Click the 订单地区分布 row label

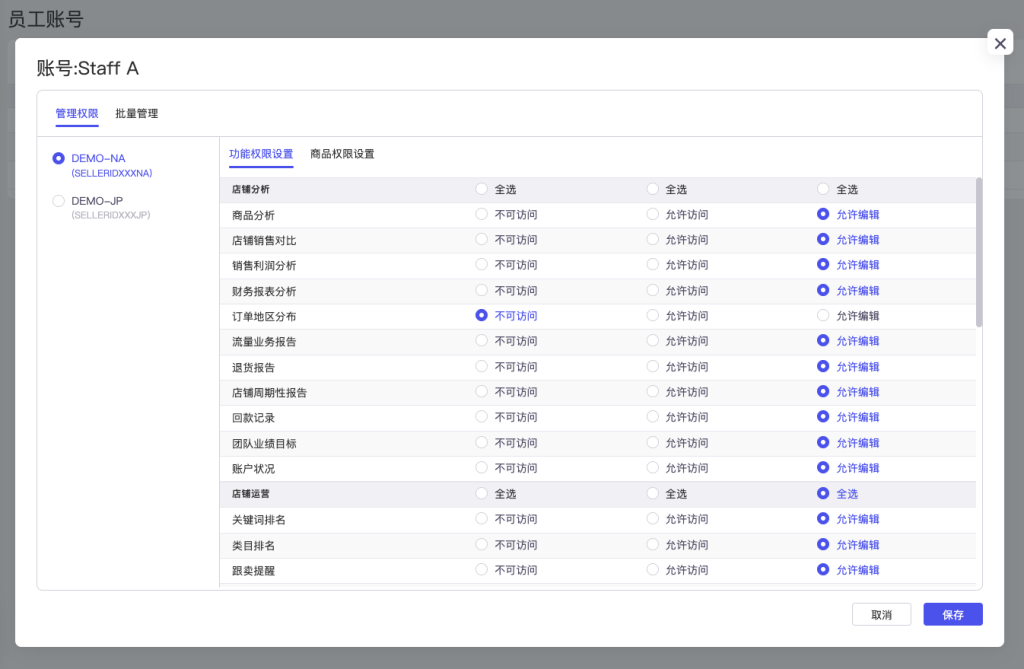[x=264, y=316]
